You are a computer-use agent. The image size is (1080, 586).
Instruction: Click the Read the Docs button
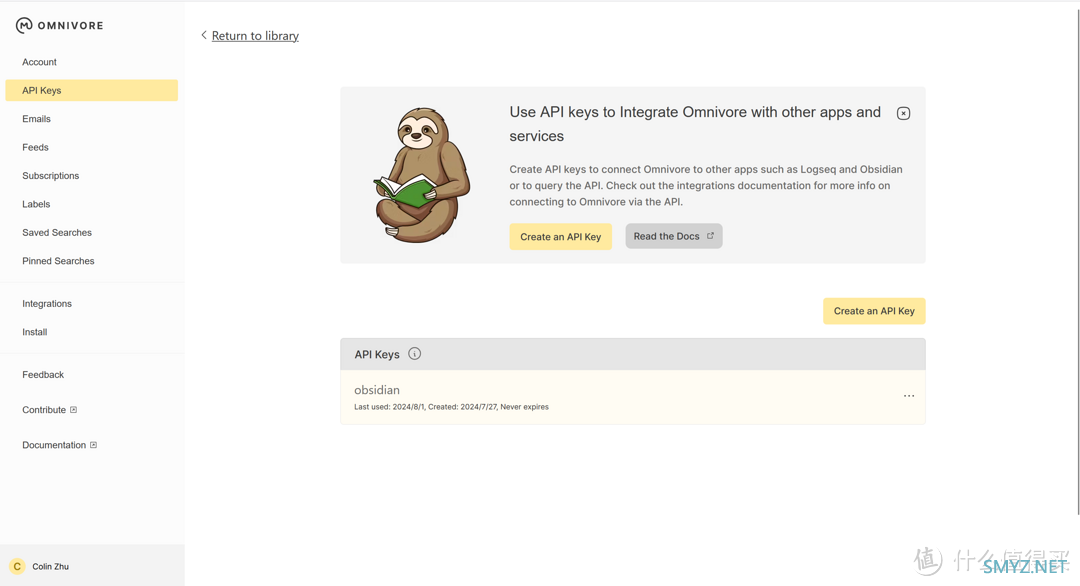pos(674,236)
